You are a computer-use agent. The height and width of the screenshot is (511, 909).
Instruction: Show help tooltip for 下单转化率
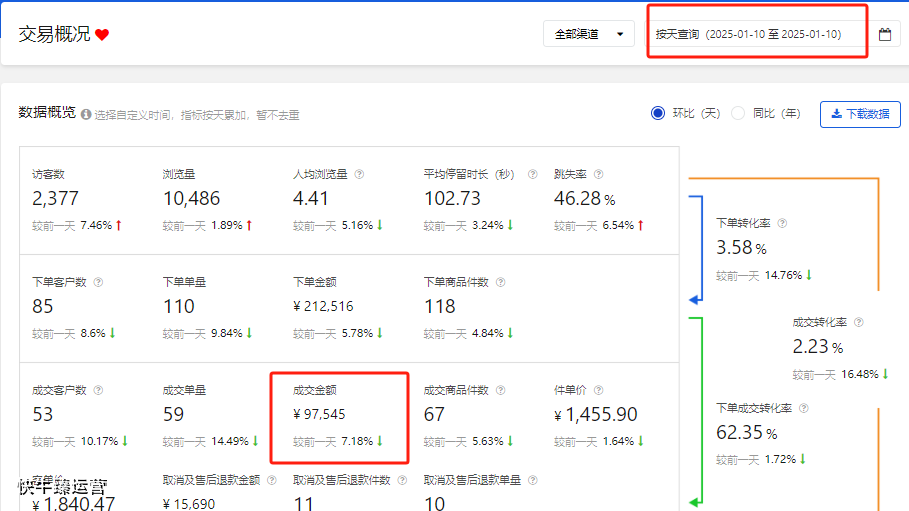[x=782, y=223]
